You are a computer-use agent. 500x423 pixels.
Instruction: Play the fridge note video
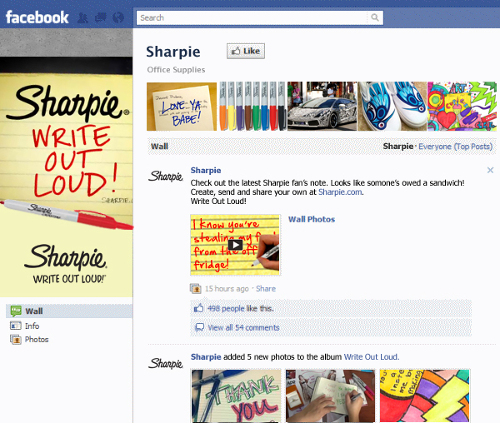[x=235, y=245]
